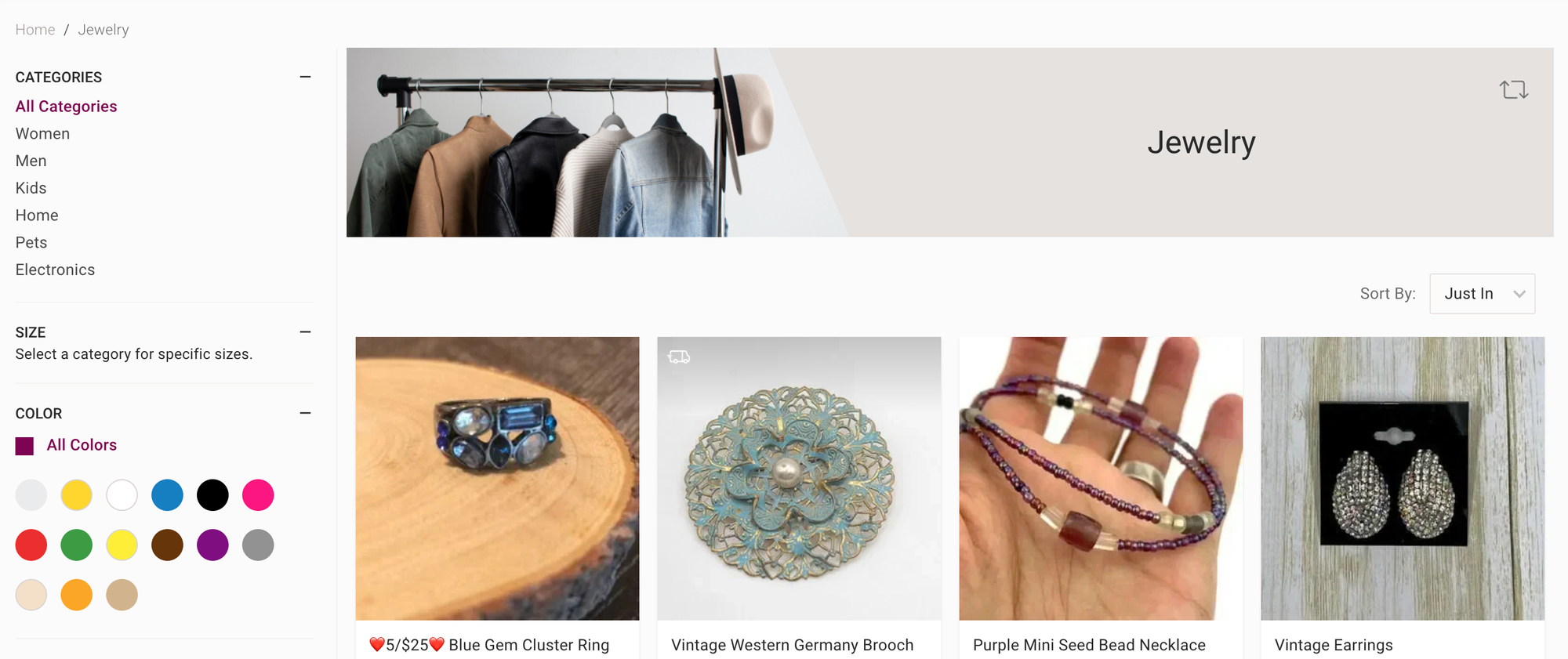Click the share/repost icon on Jewelry banner
1568x659 pixels.
tap(1514, 89)
